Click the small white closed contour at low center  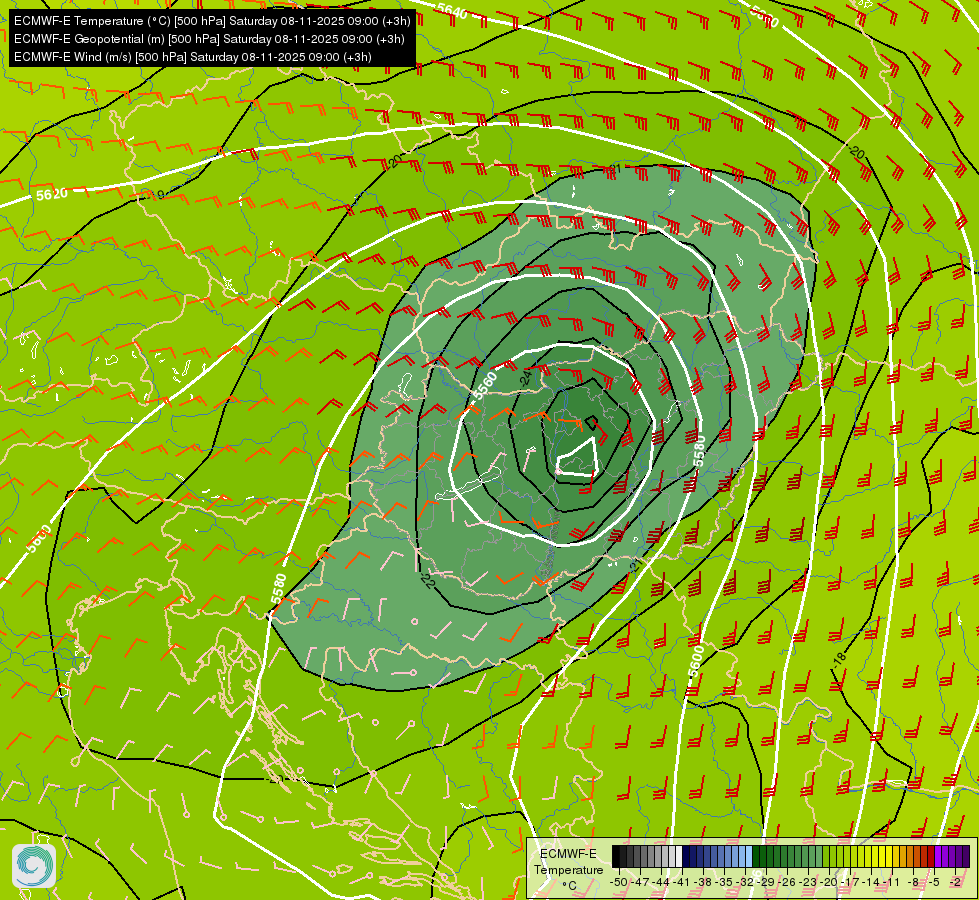[x=578, y=457]
